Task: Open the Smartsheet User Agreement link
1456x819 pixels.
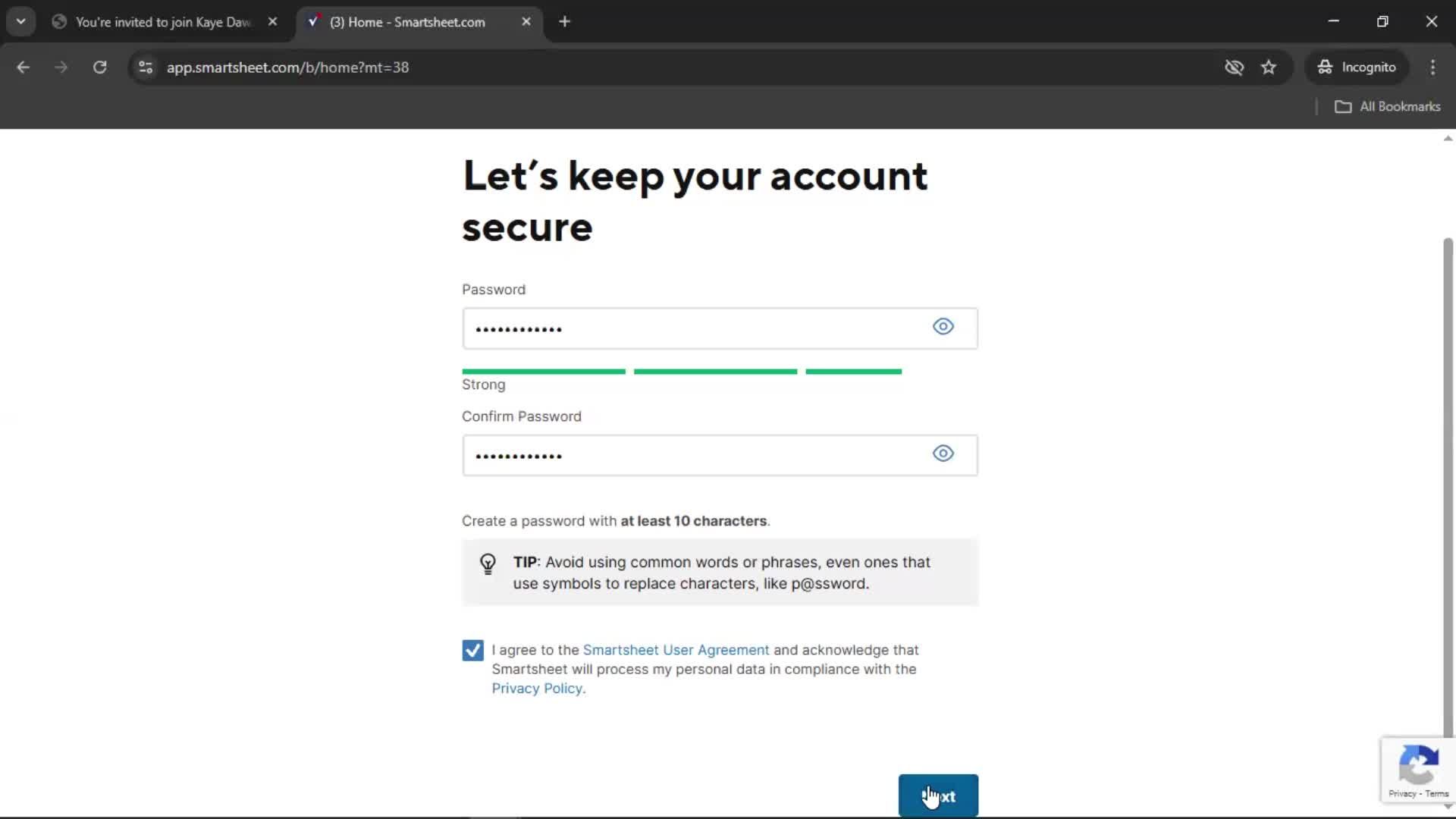Action: 675,650
